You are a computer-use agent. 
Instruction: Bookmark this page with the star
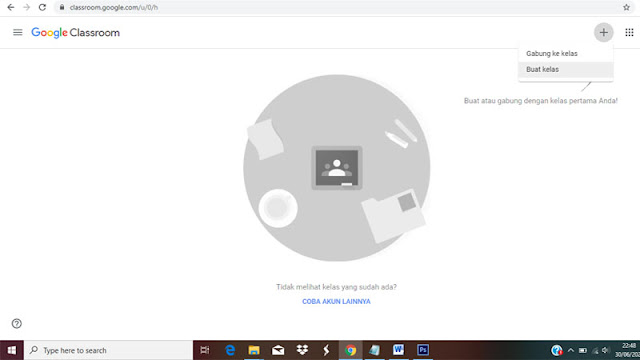click(x=626, y=7)
